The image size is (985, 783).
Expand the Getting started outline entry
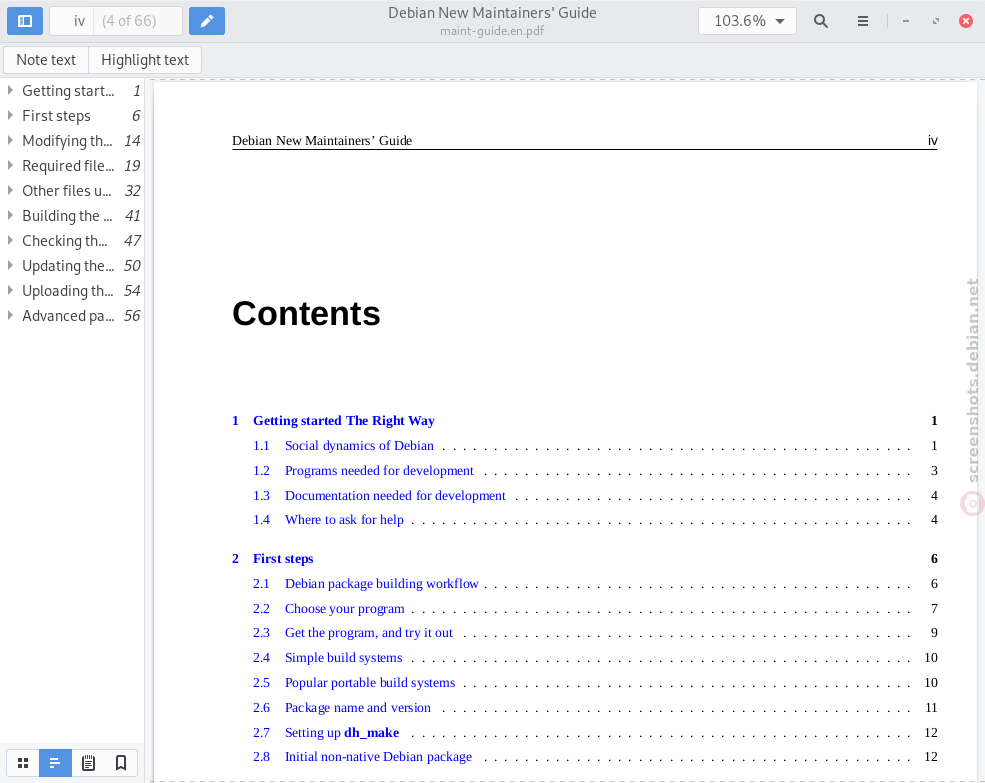click(10, 90)
